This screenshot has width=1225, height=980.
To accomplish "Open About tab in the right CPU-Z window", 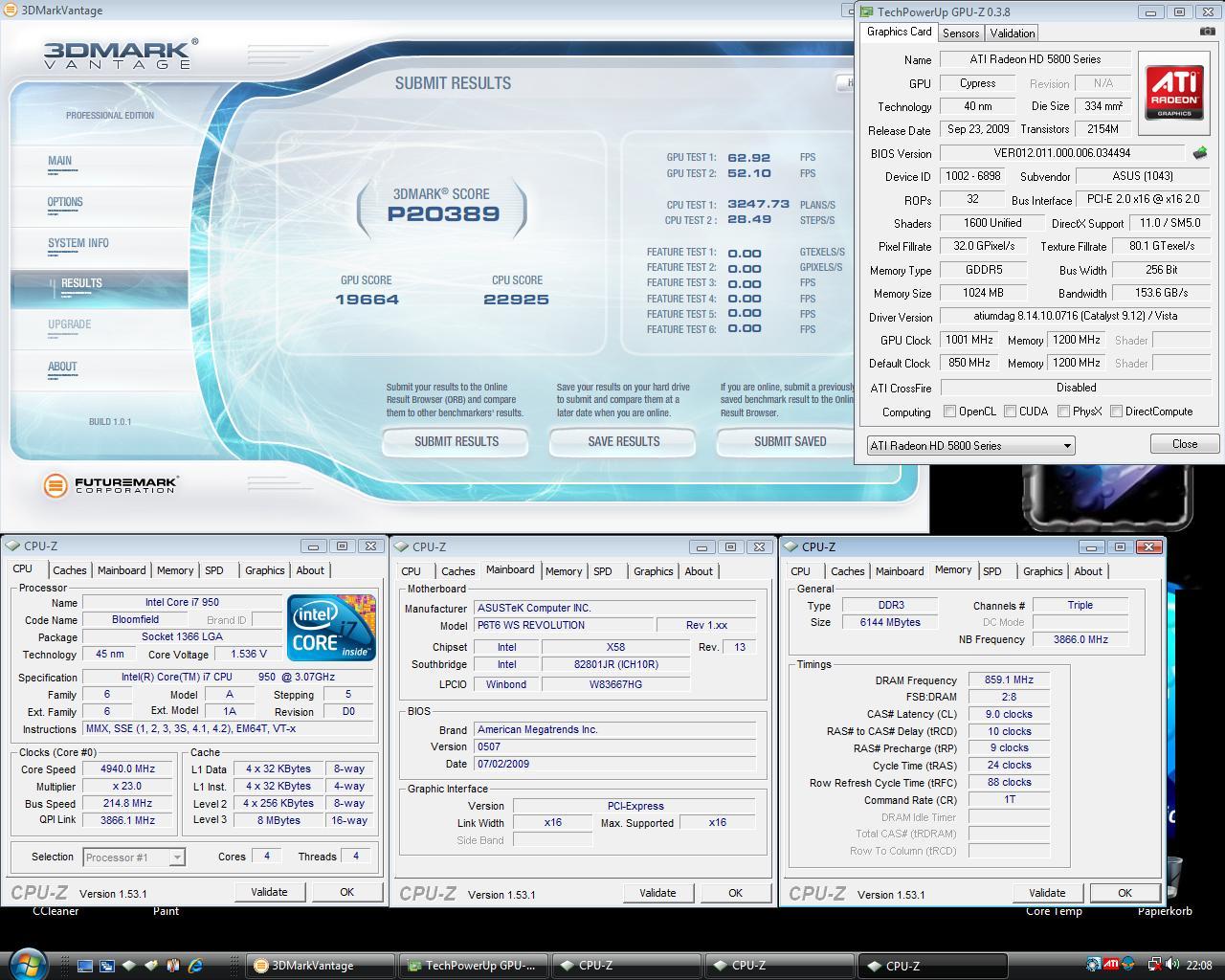I will tap(1088, 571).
